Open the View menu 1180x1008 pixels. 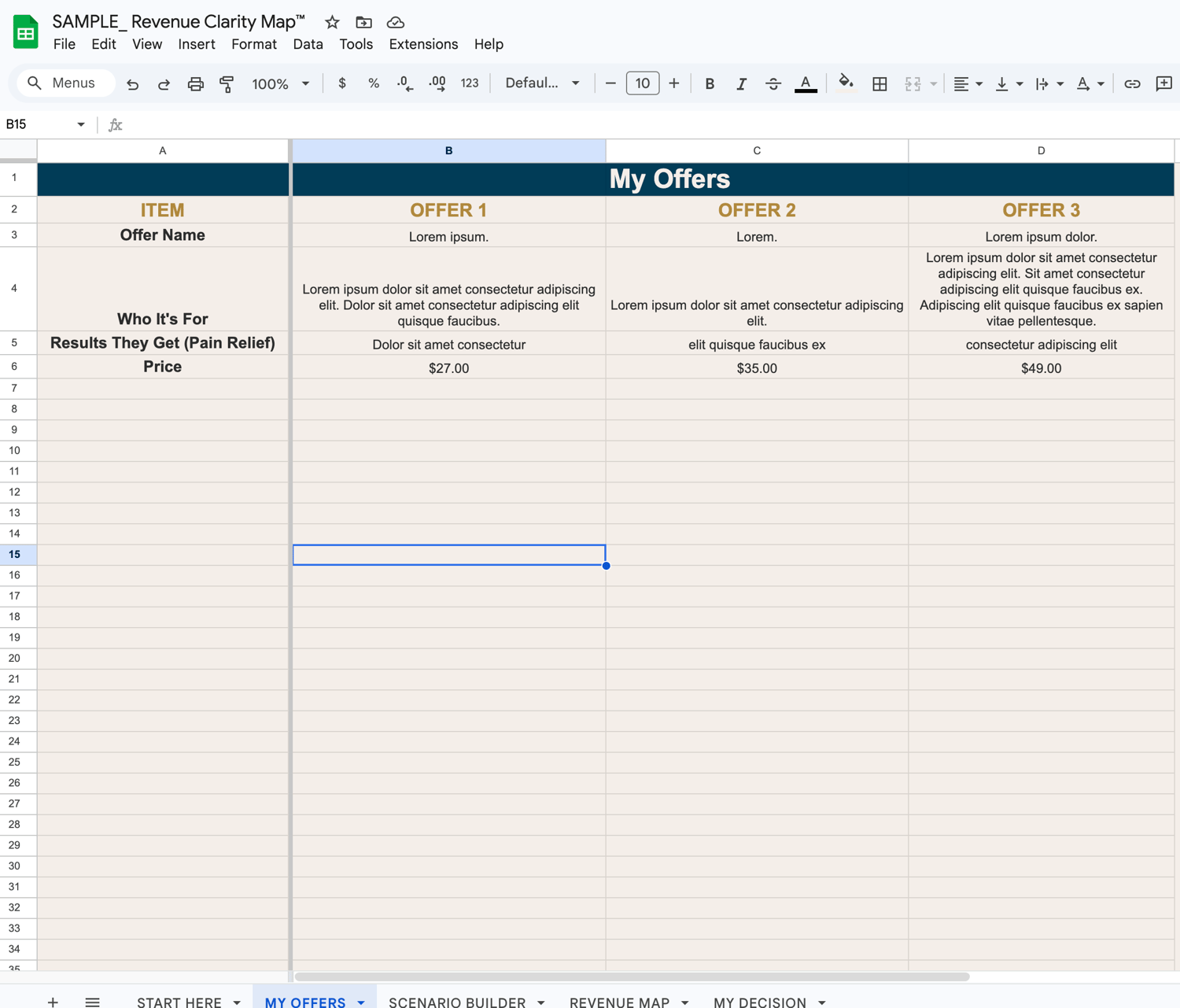(147, 44)
